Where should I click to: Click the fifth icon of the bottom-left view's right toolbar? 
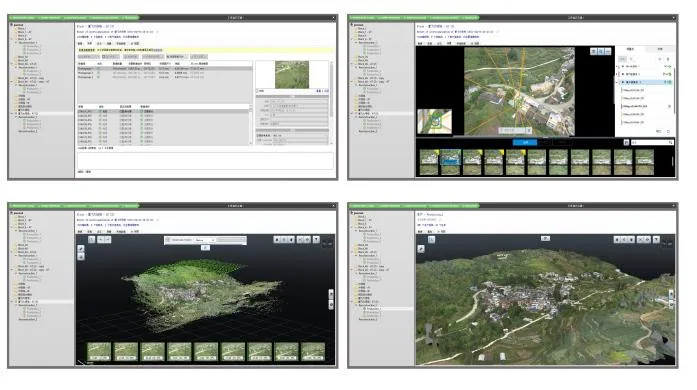tap(307, 239)
